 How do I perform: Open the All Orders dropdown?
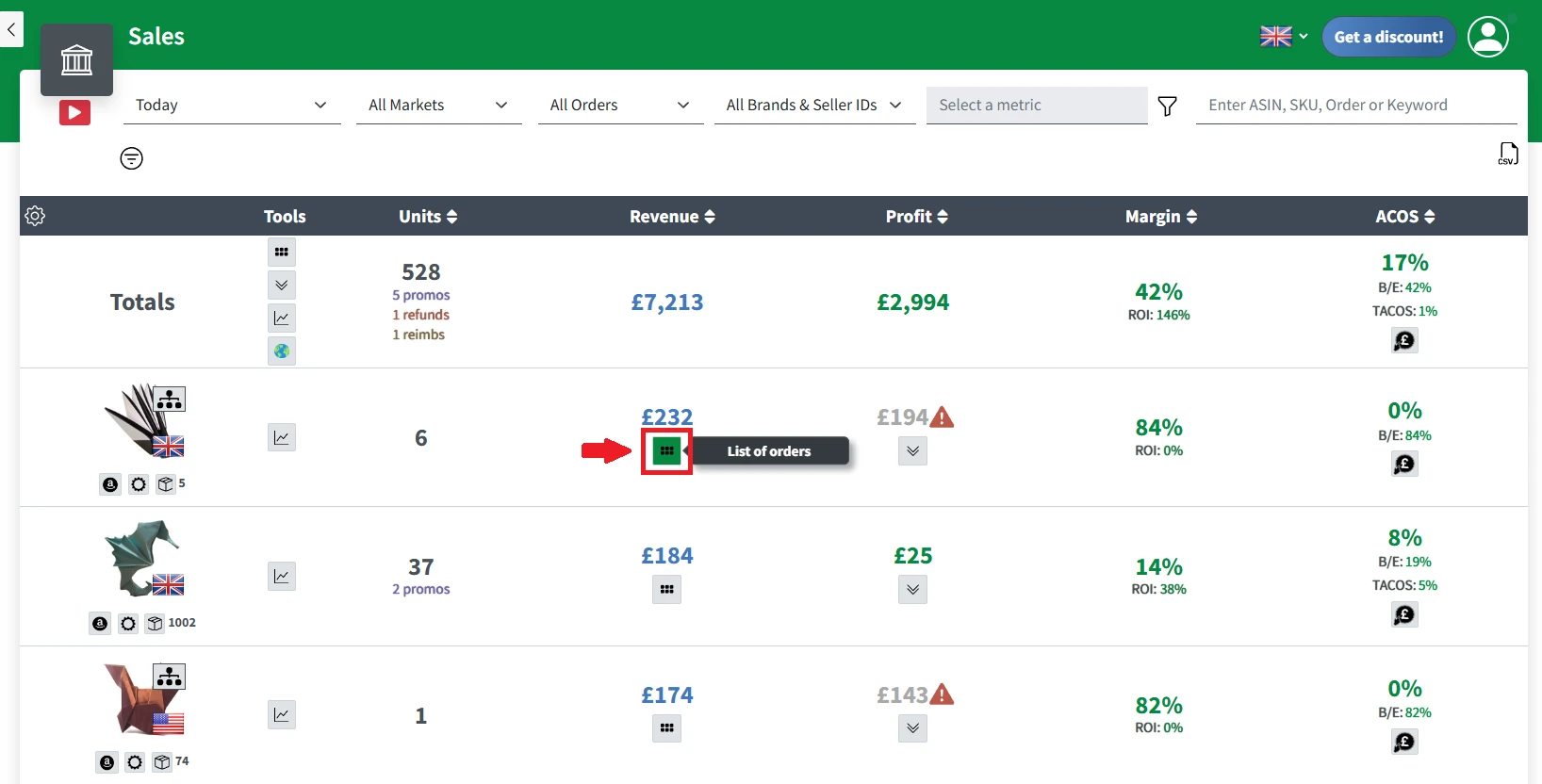(621, 106)
